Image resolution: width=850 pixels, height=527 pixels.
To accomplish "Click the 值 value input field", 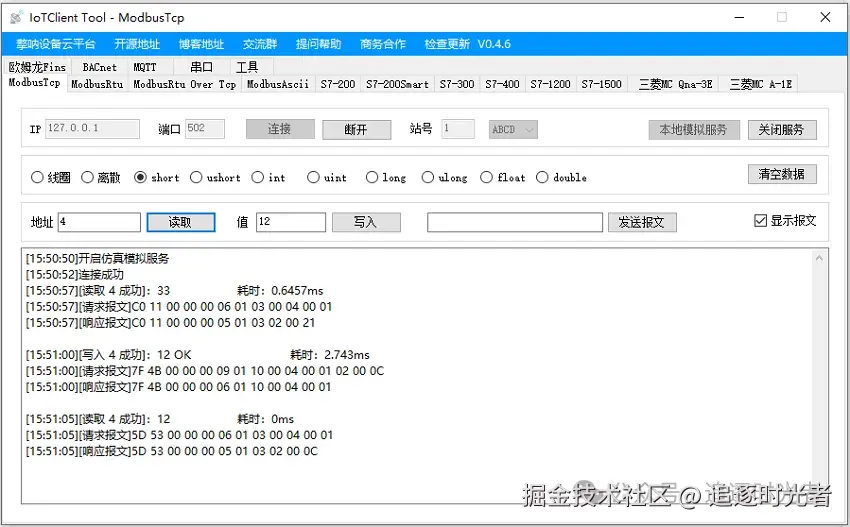I will pos(291,222).
